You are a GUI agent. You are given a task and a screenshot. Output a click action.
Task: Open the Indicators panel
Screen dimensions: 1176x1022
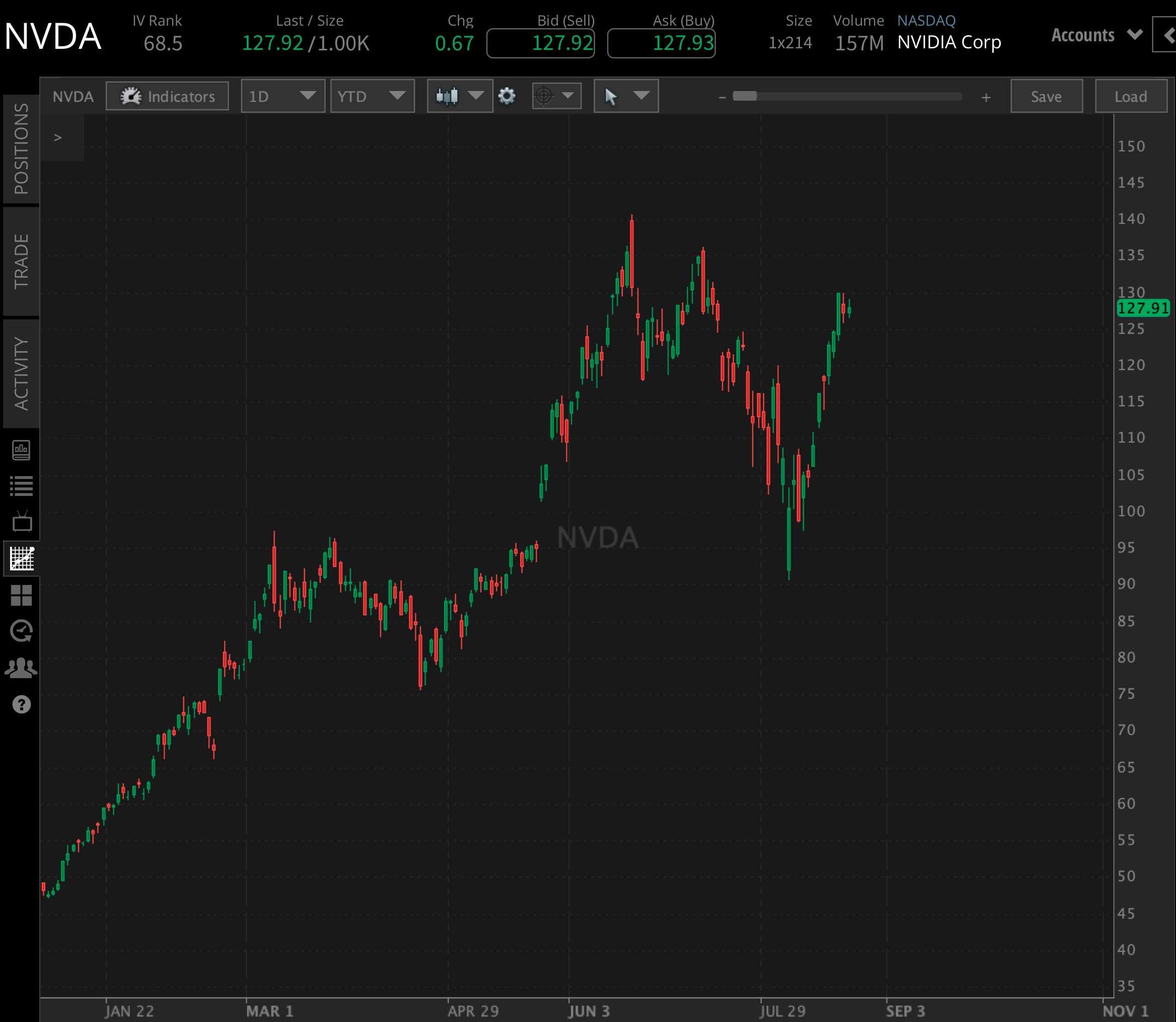167,96
